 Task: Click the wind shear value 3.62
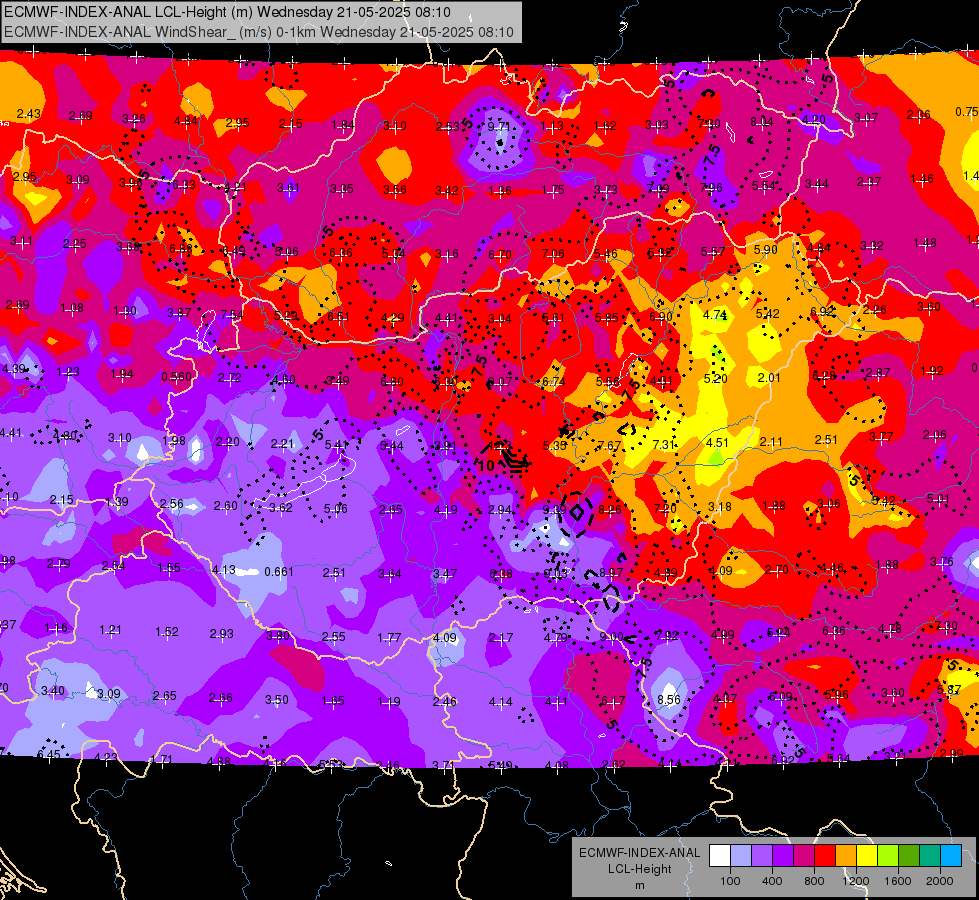pos(281,508)
